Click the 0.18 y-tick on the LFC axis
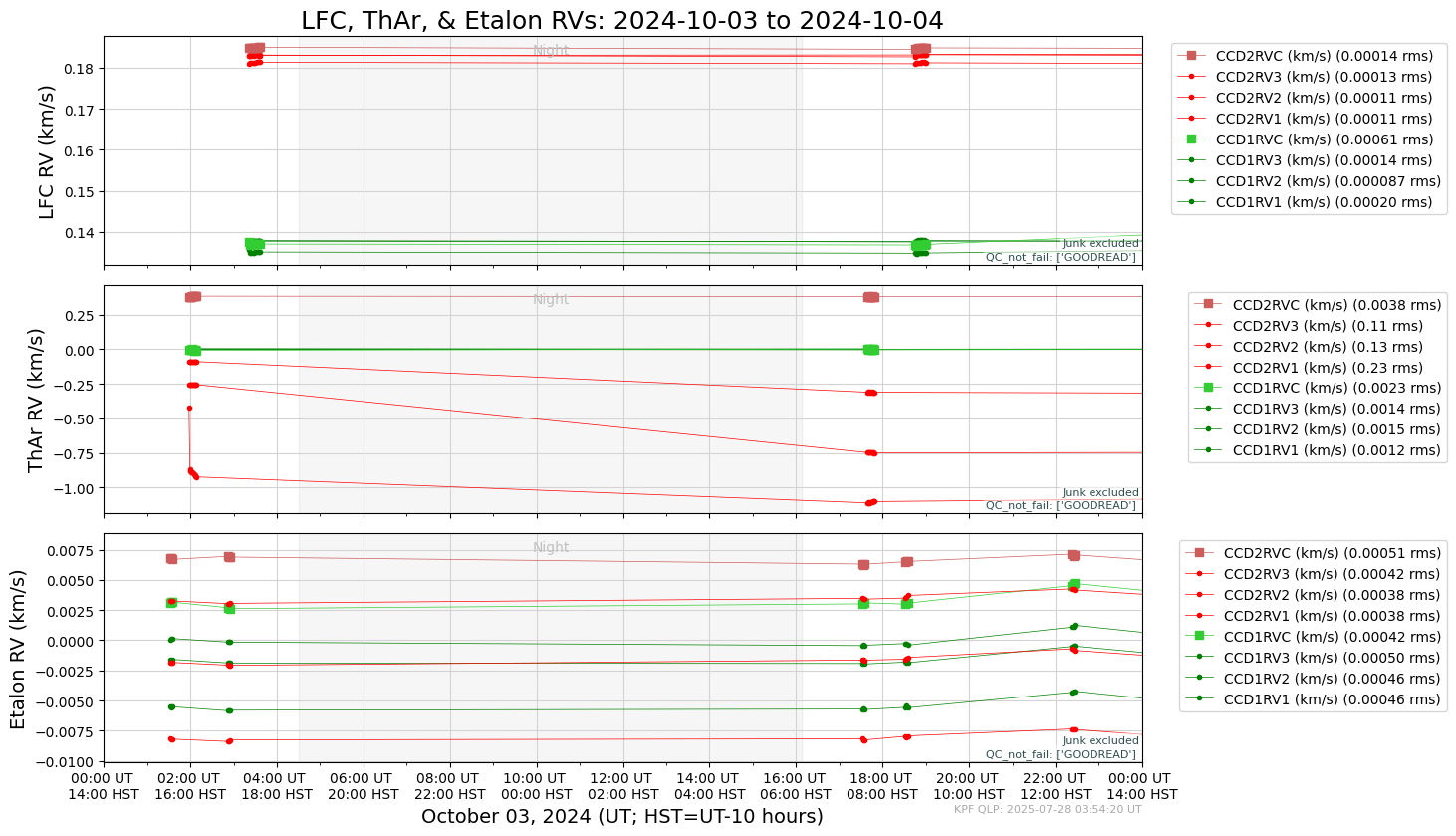The width and height of the screenshot is (1456, 836). click(80, 69)
